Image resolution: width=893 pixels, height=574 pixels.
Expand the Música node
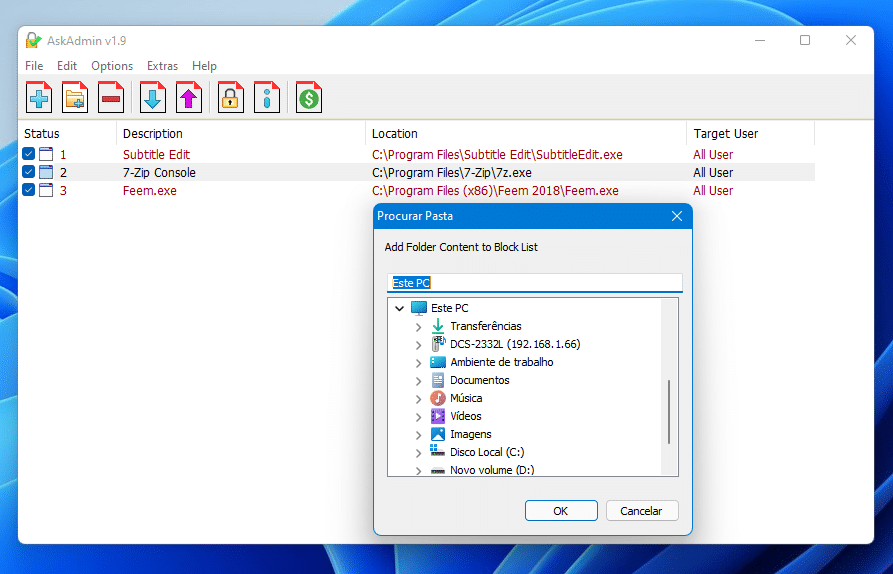(419, 399)
